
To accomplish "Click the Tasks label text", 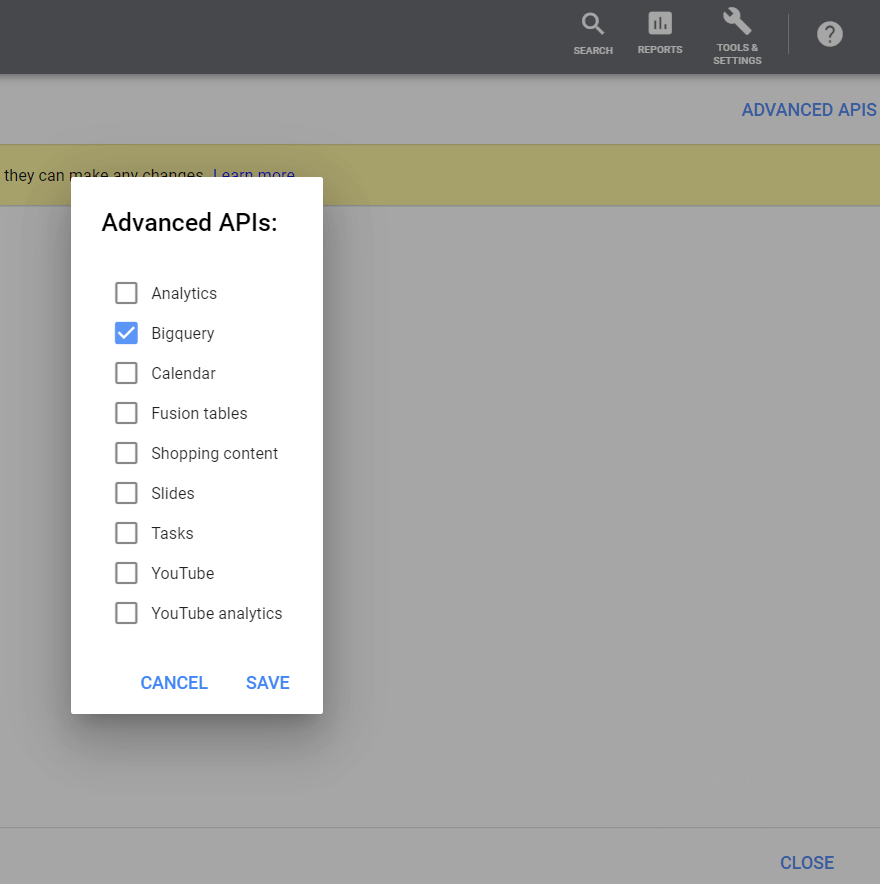I will [172, 533].
